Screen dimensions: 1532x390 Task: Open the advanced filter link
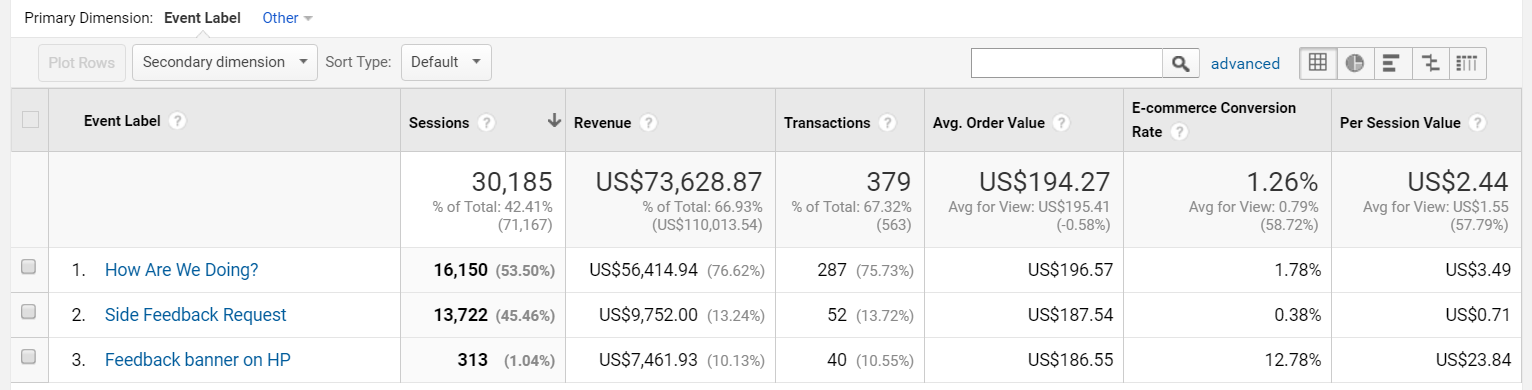pyautogui.click(x=1245, y=63)
